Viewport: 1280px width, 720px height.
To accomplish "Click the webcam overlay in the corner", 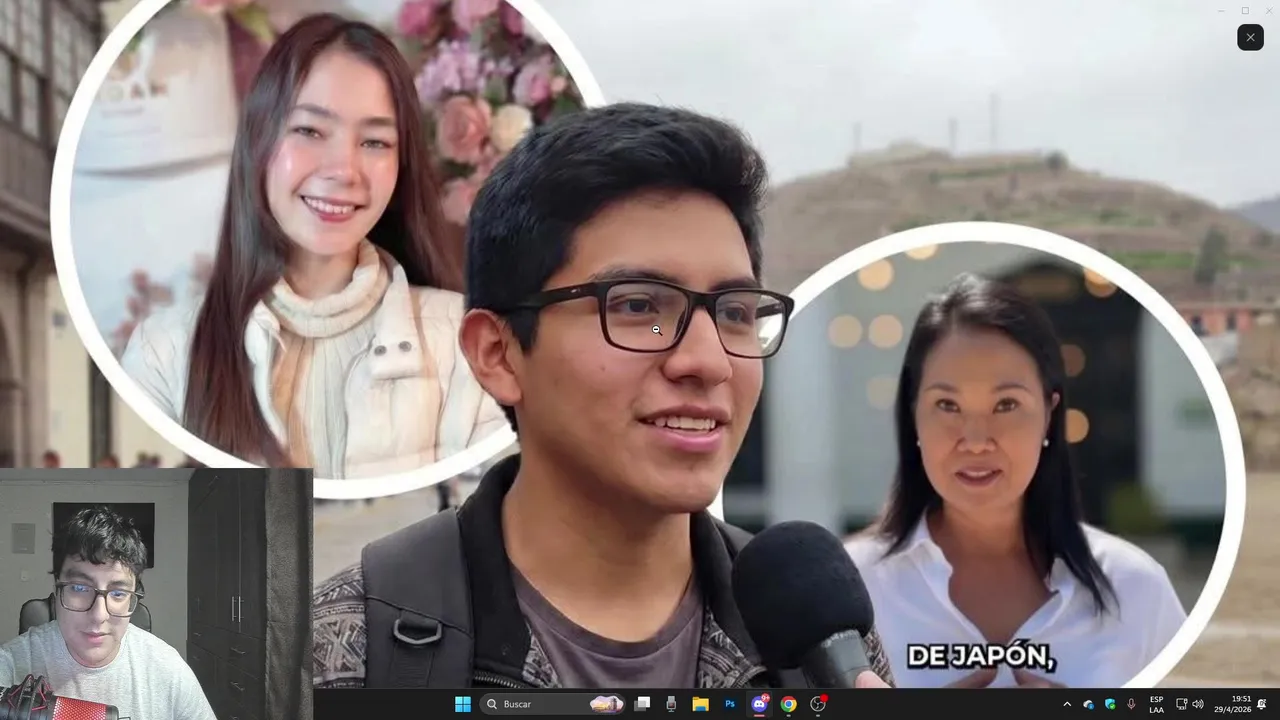I will coord(156,594).
